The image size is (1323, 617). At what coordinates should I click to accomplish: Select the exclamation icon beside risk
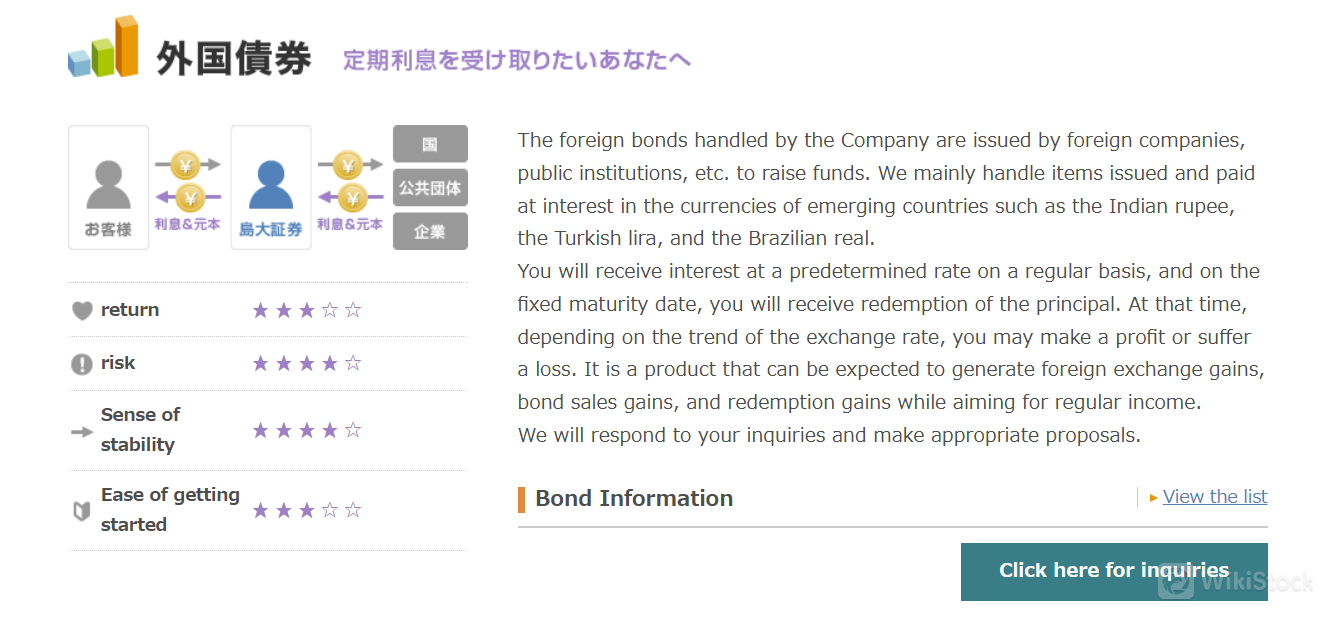pos(81,362)
